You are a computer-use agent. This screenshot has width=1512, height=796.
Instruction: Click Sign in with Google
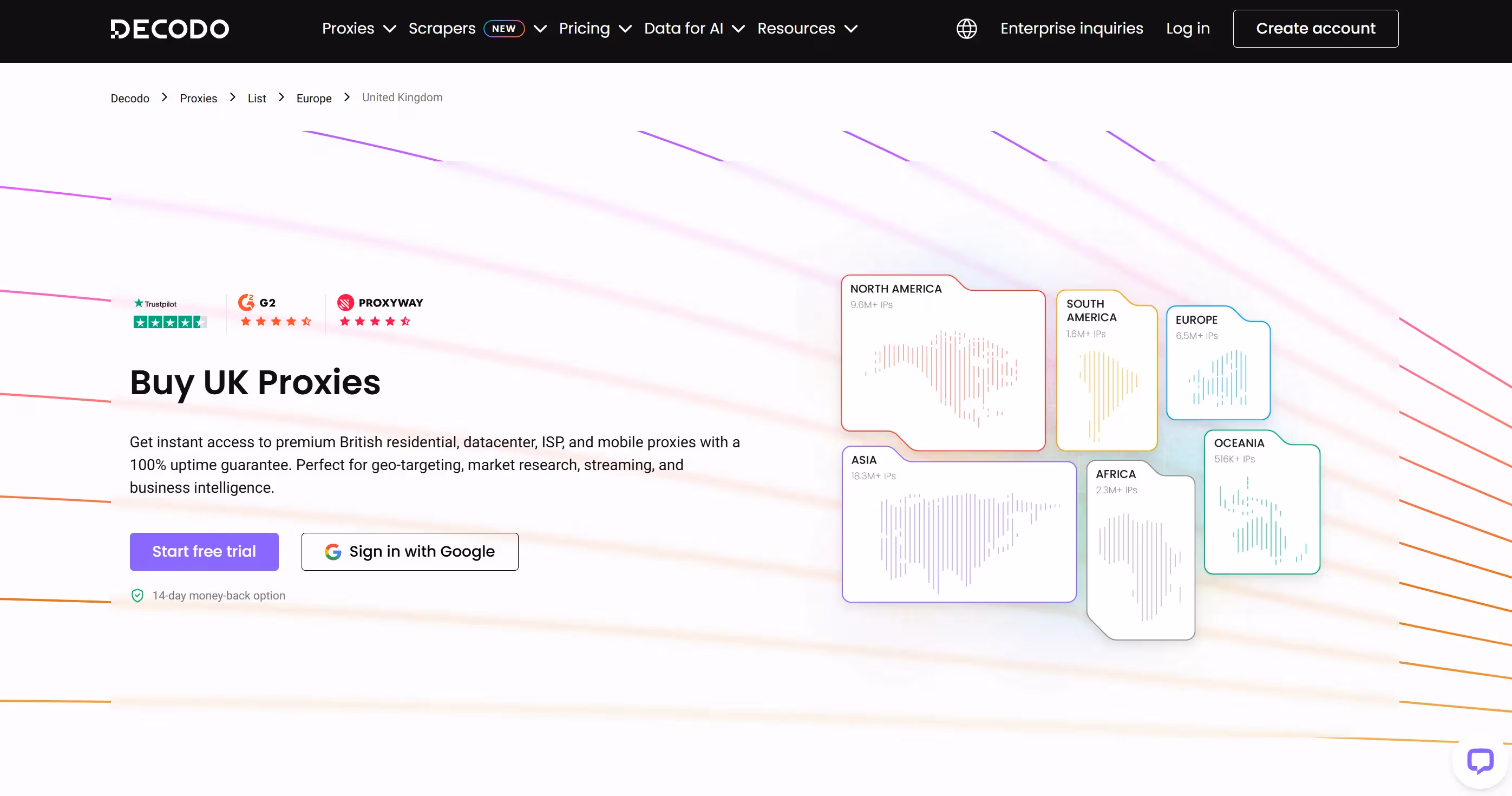(409, 551)
